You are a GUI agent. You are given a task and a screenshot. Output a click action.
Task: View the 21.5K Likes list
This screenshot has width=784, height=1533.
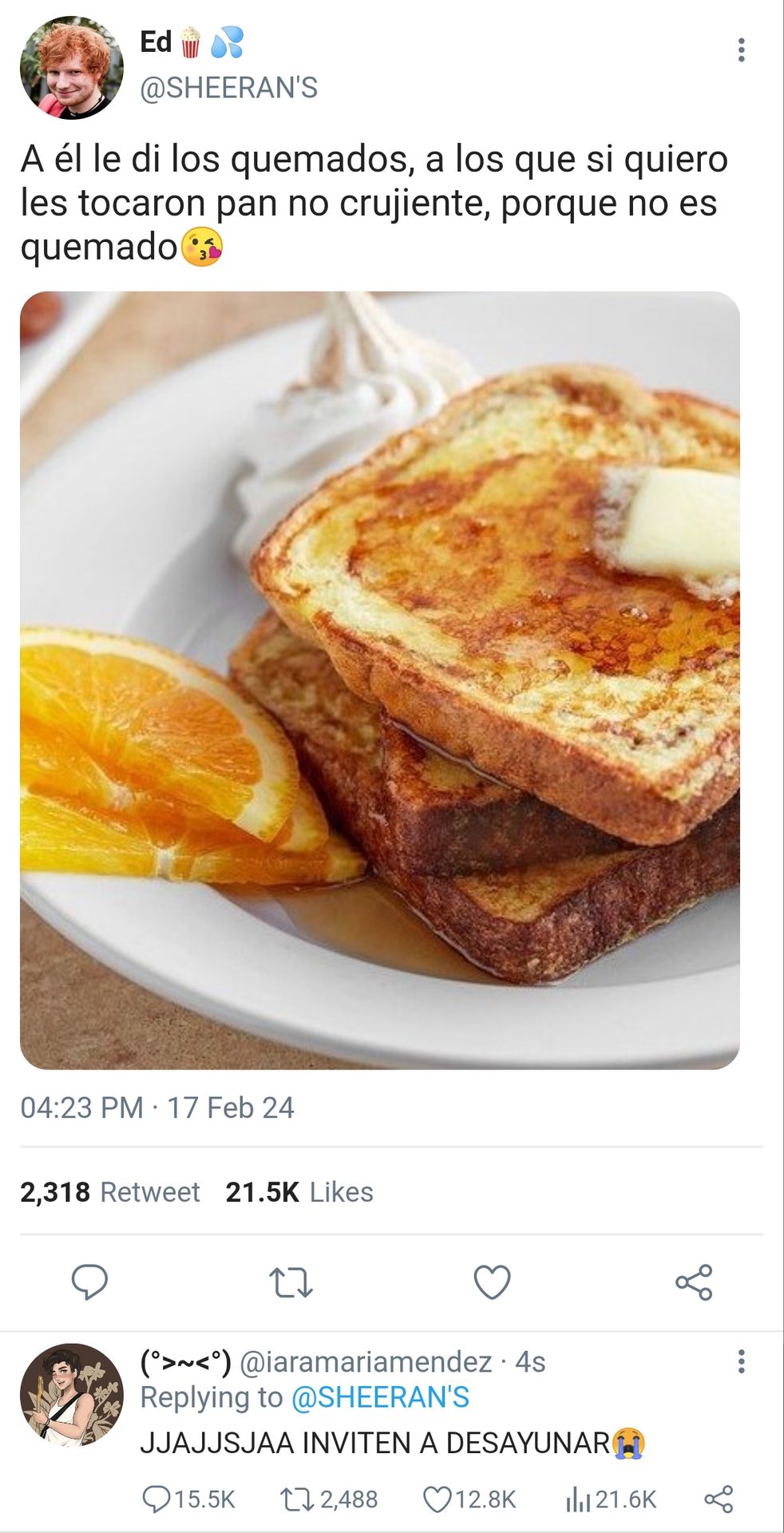pos(299,1192)
